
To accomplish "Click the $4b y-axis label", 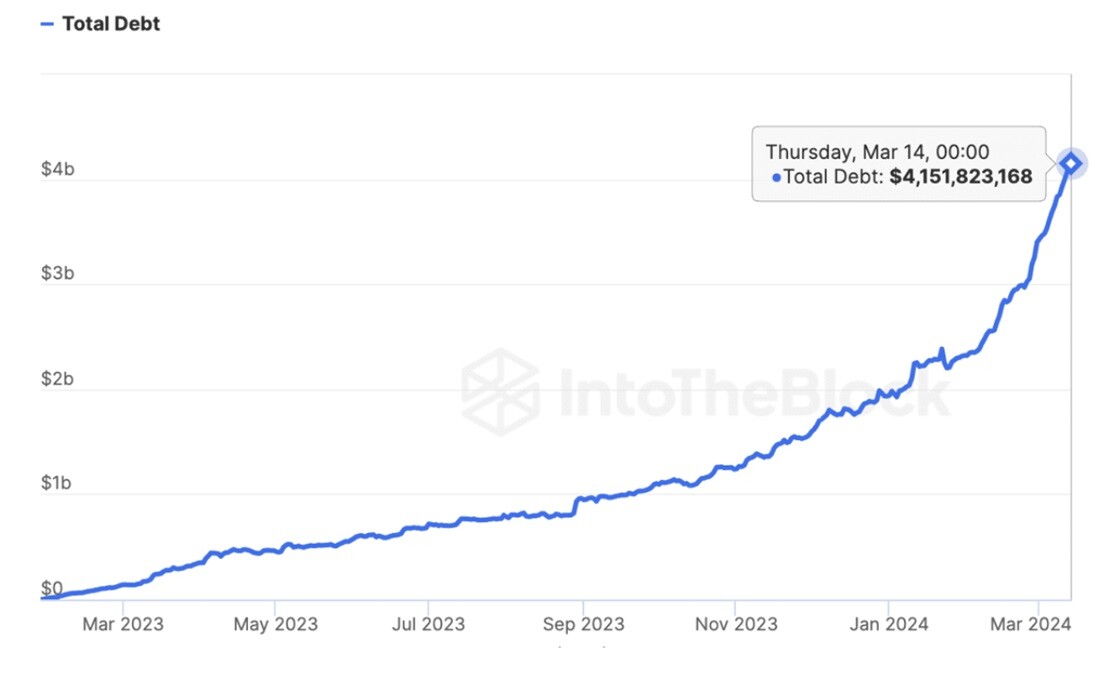I will 58,169.
